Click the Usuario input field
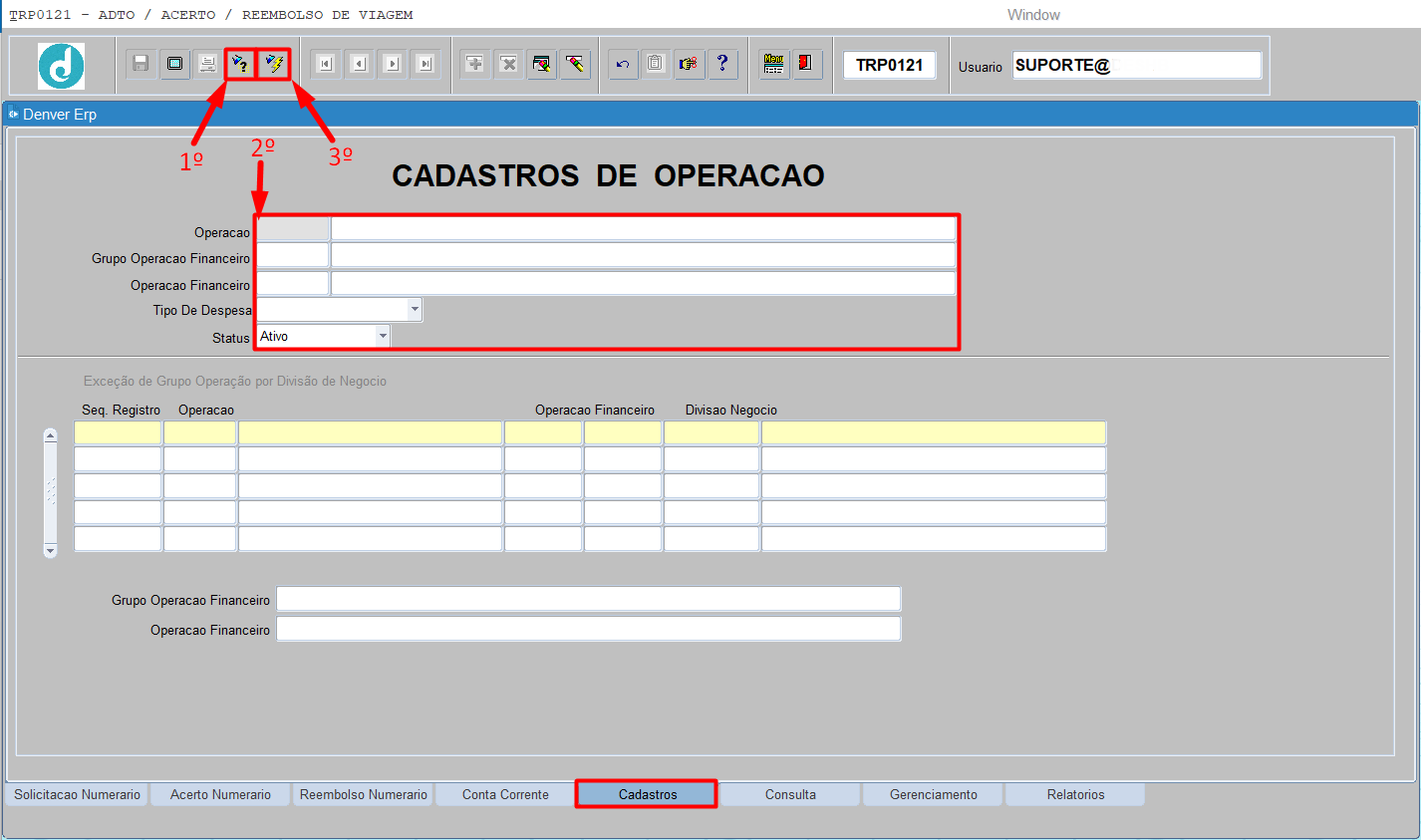The height and width of the screenshot is (840, 1421). (1136, 66)
